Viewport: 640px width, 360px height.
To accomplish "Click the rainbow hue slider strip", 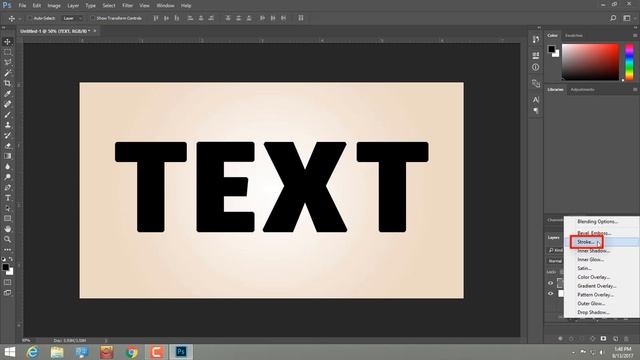I will [629, 62].
